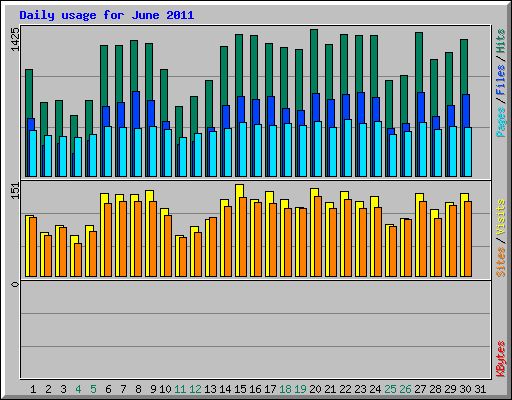Click the blue files bar for day 8

136,109
